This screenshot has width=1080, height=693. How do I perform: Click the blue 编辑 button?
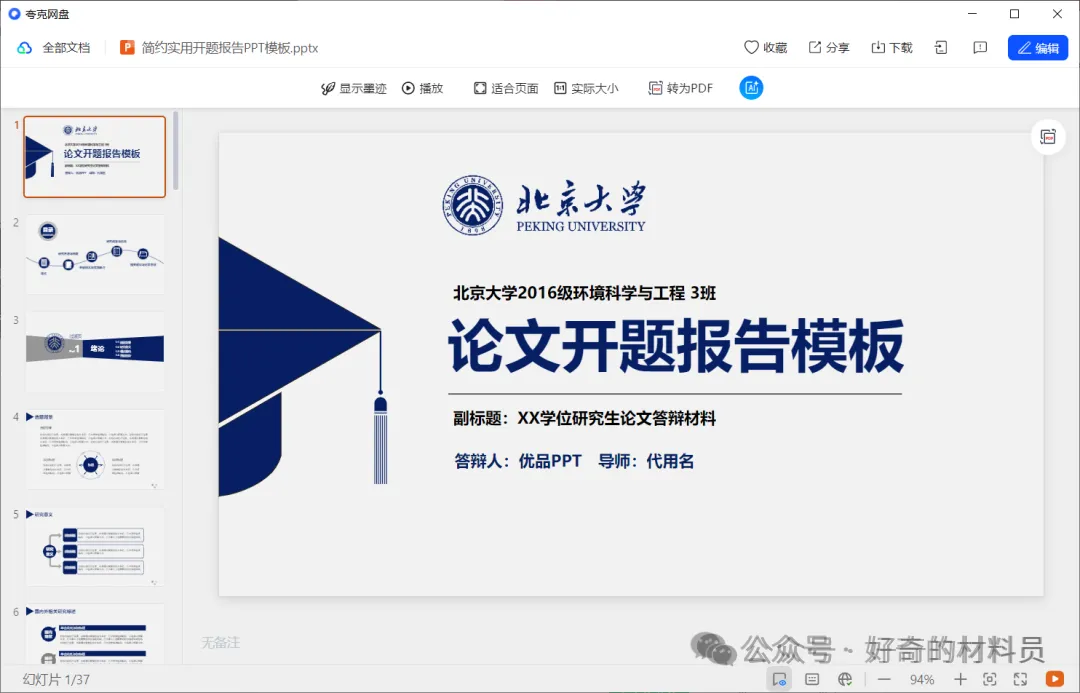pyautogui.click(x=1038, y=48)
